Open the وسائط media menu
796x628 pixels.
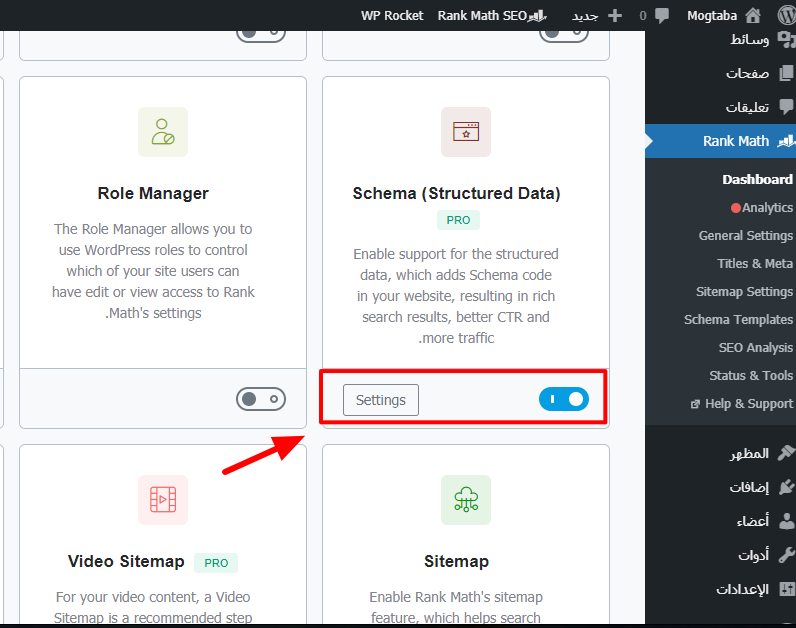(749, 39)
